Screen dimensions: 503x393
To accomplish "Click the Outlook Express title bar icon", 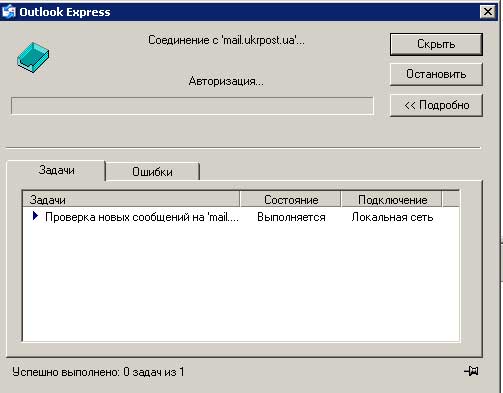I will (x=9, y=12).
